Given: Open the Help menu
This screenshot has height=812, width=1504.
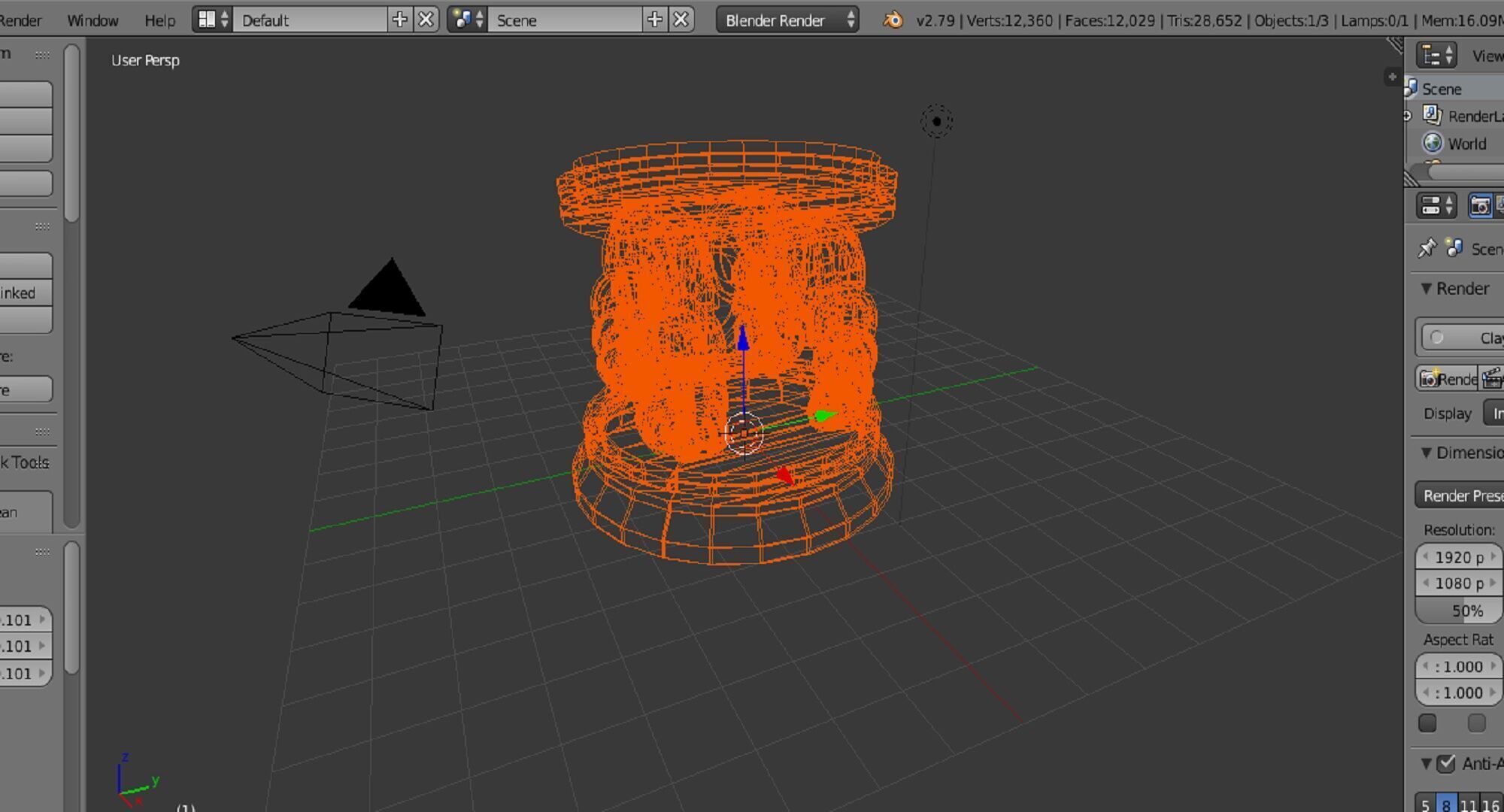Looking at the screenshot, I should tap(159, 20).
